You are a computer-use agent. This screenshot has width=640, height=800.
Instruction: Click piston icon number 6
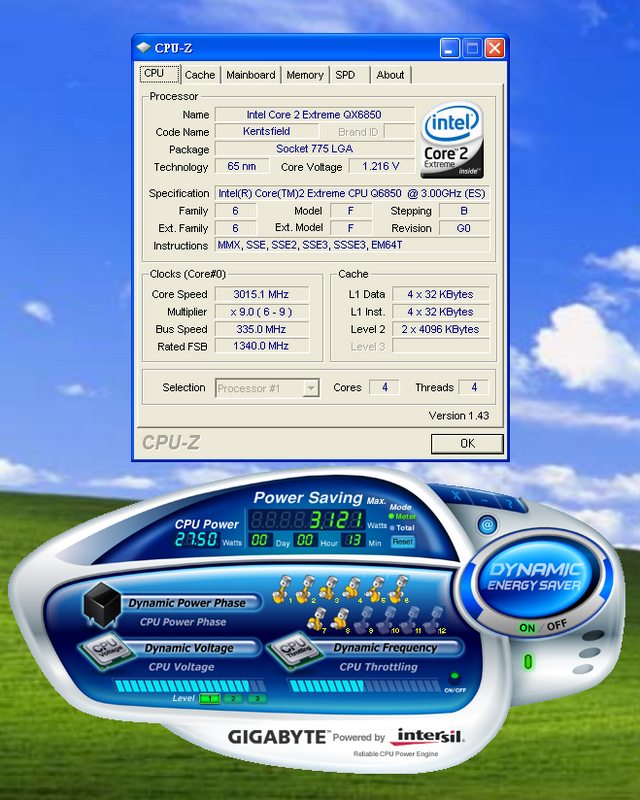click(399, 589)
